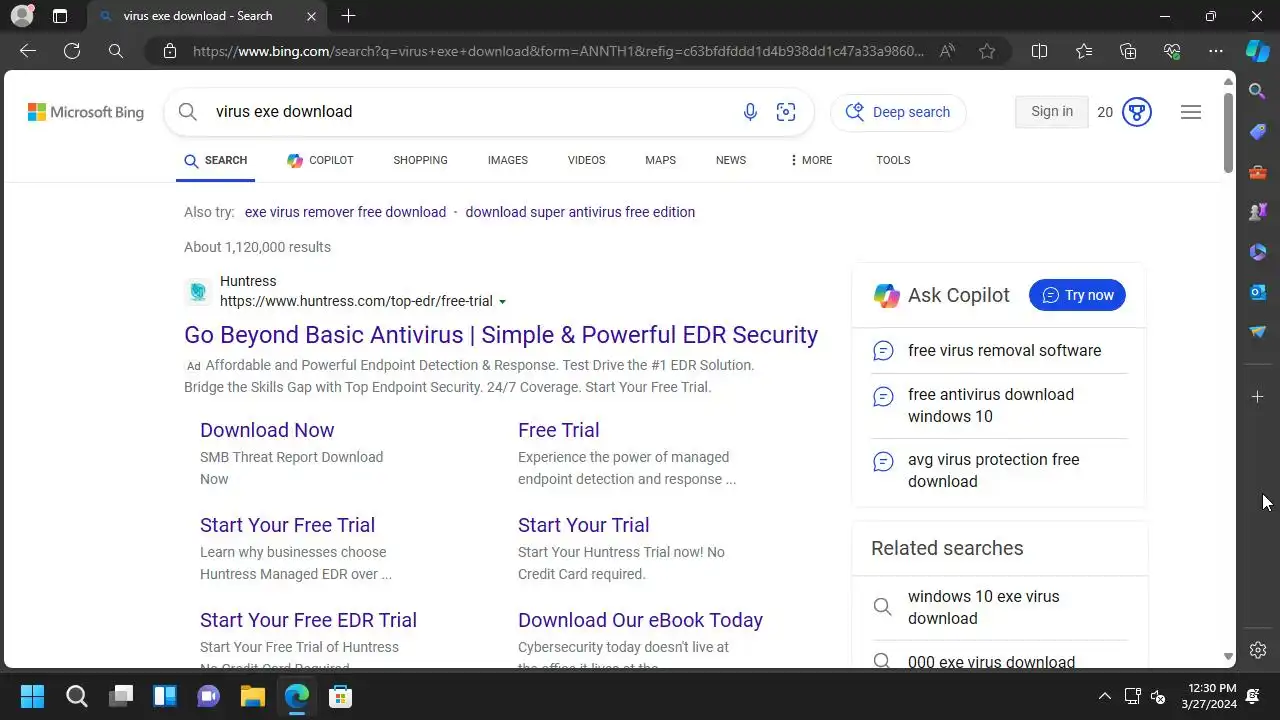Switch to MAPS tab
The image size is (1280, 720).
click(x=660, y=160)
